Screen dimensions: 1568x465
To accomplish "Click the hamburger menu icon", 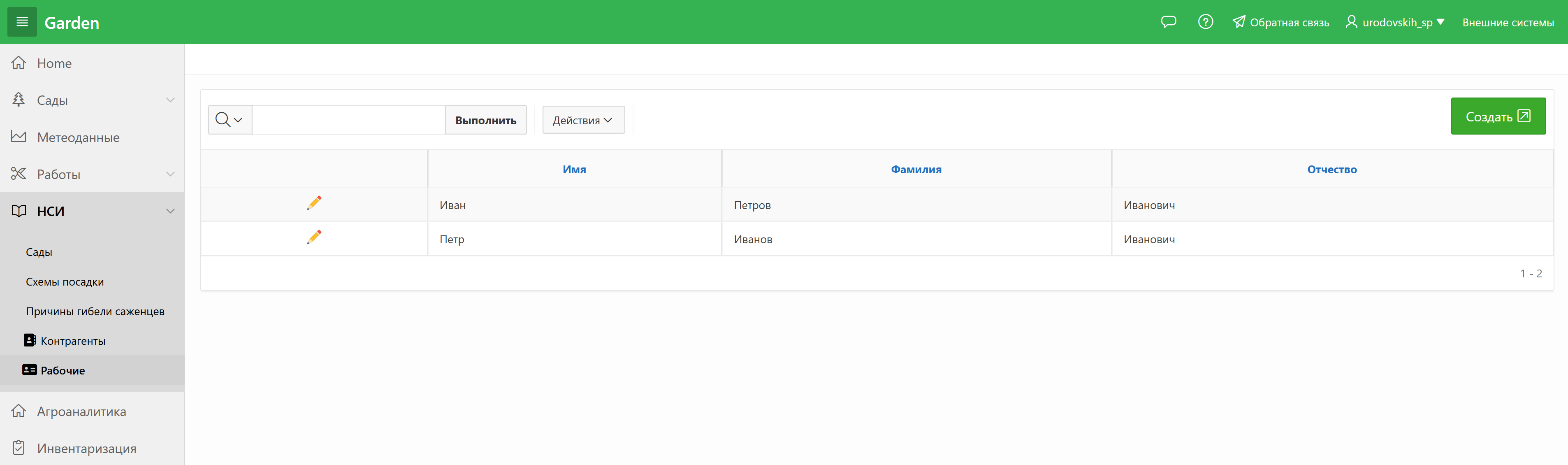I will tap(22, 22).
